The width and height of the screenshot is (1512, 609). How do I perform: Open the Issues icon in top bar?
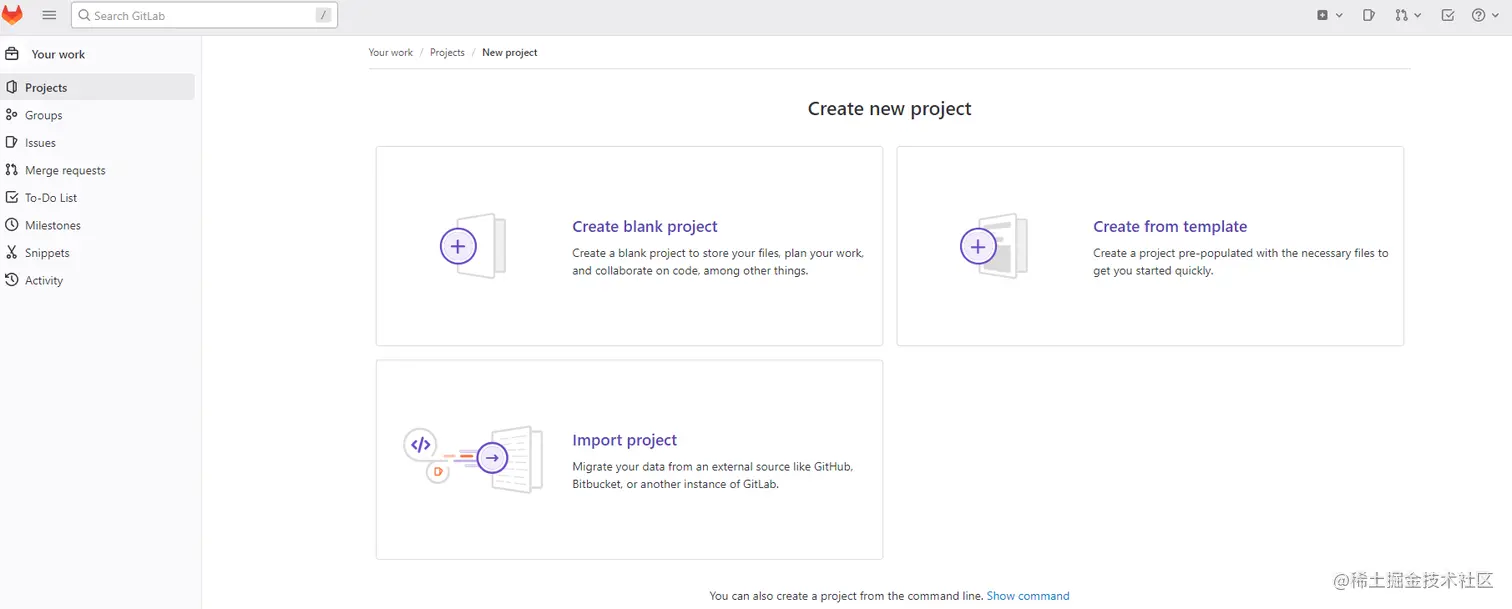click(1369, 15)
